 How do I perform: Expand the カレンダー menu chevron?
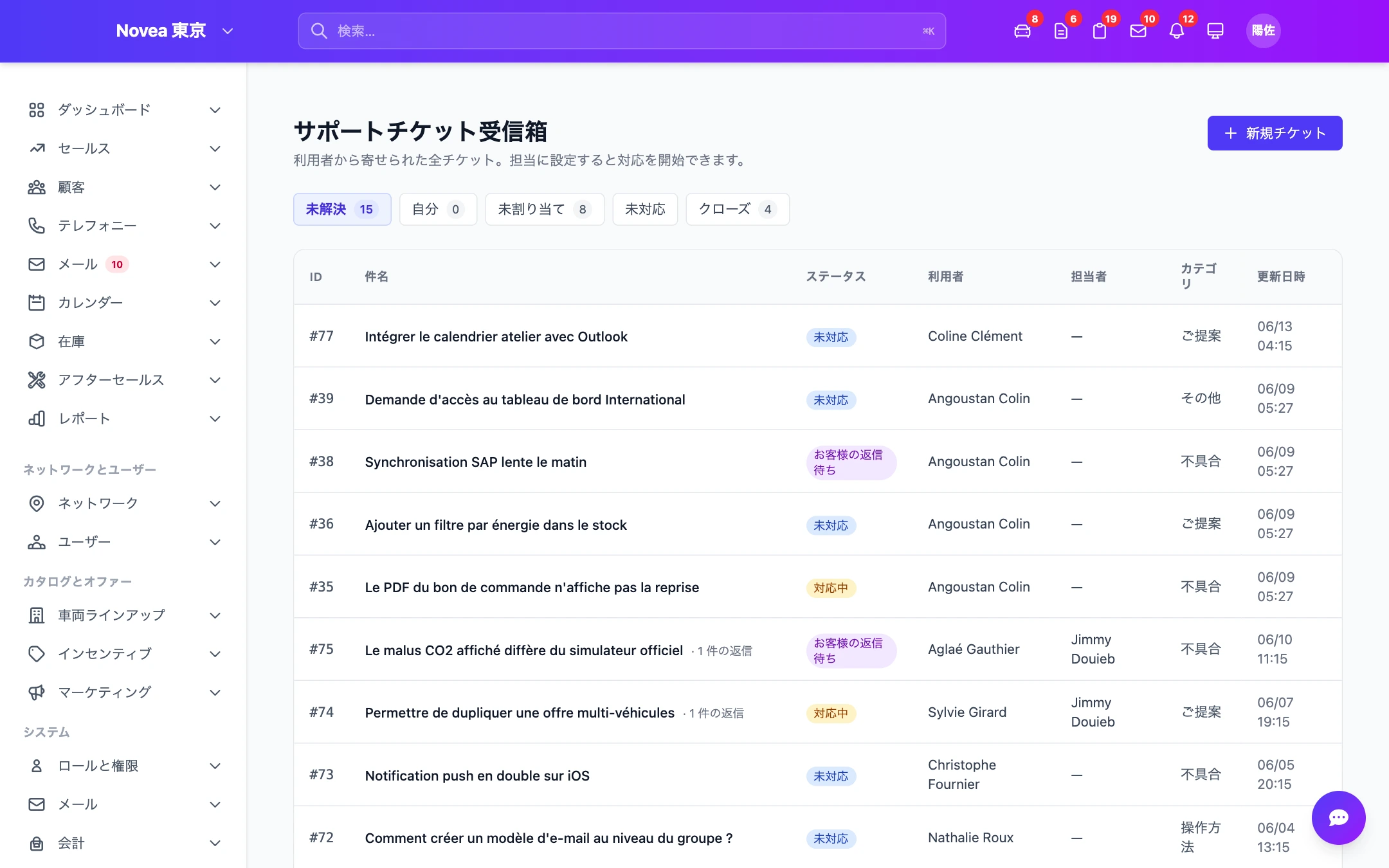[x=215, y=303]
